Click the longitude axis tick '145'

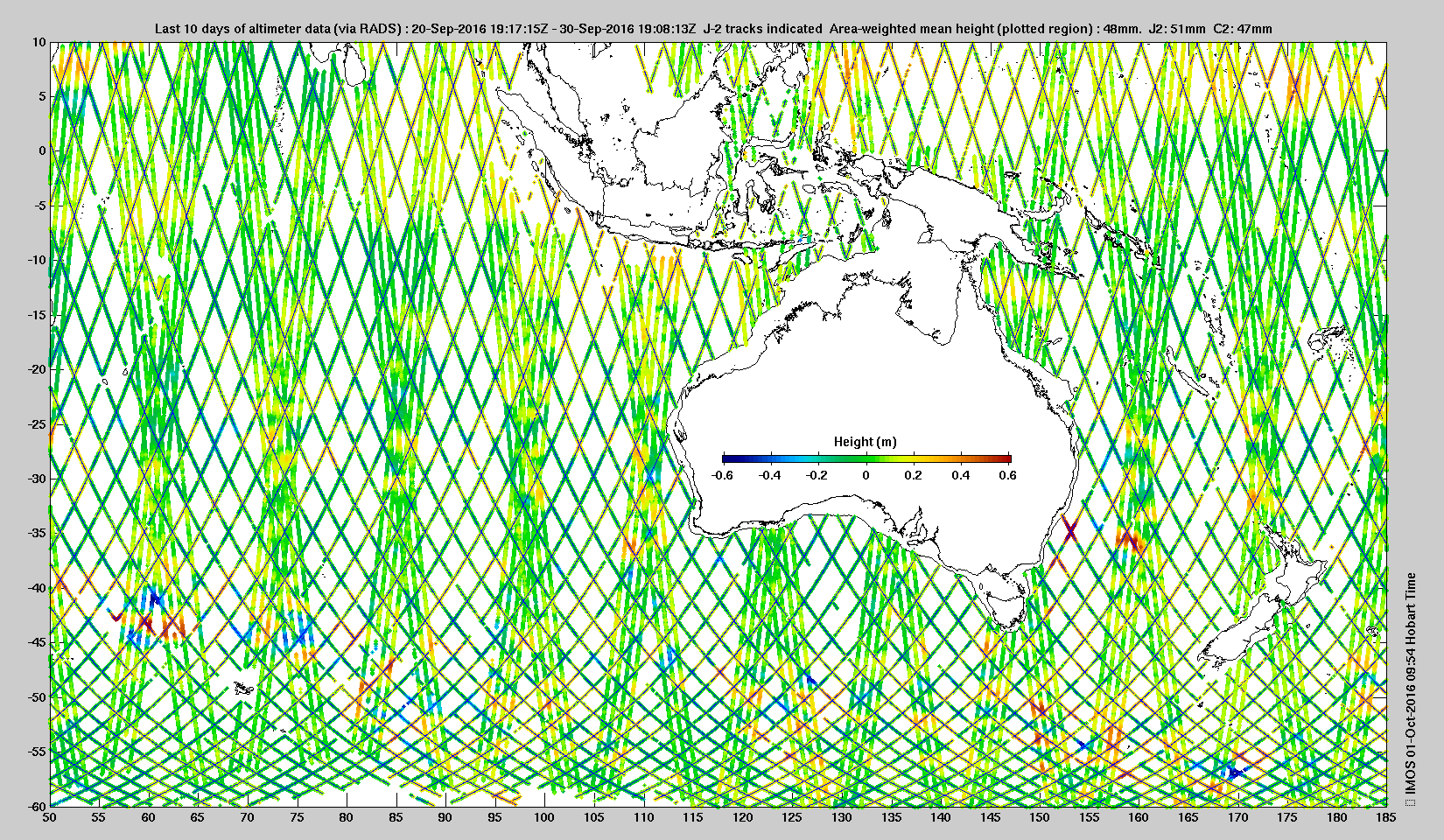[x=991, y=817]
